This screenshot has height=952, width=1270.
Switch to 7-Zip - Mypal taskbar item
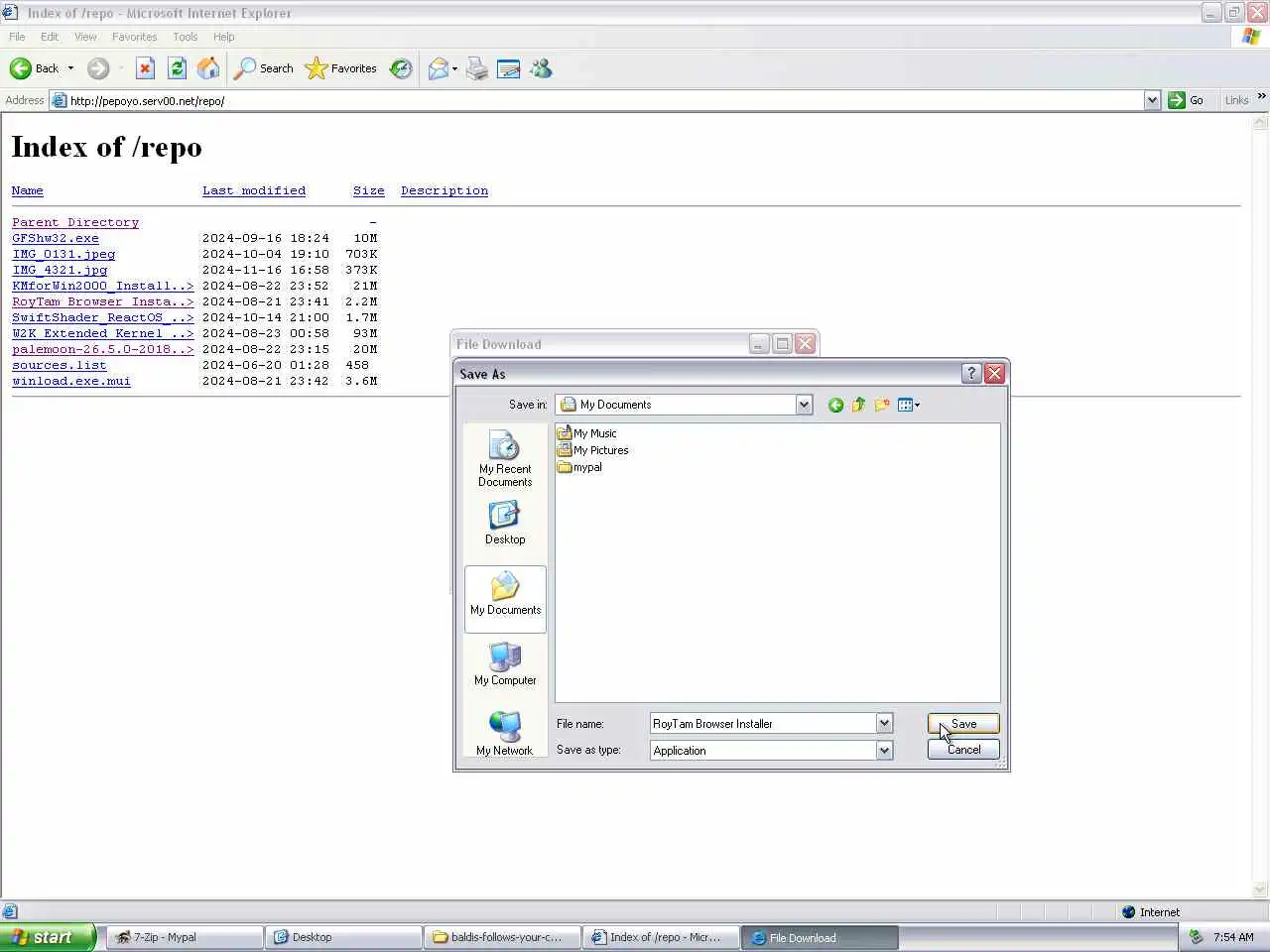pos(185,937)
